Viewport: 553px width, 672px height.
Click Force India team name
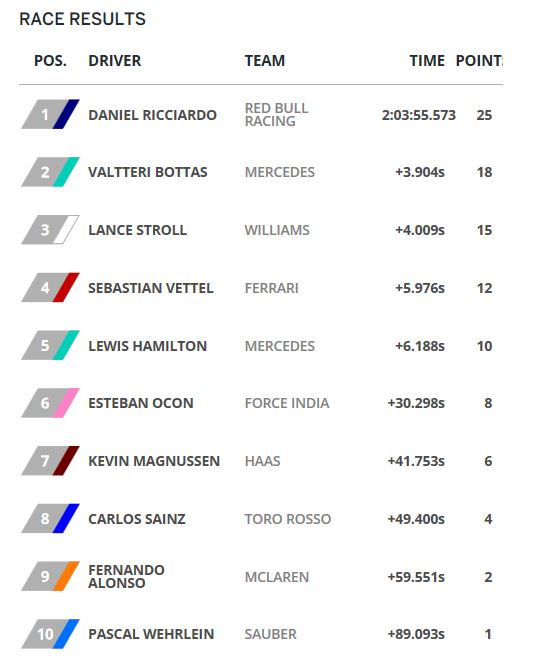pos(287,403)
